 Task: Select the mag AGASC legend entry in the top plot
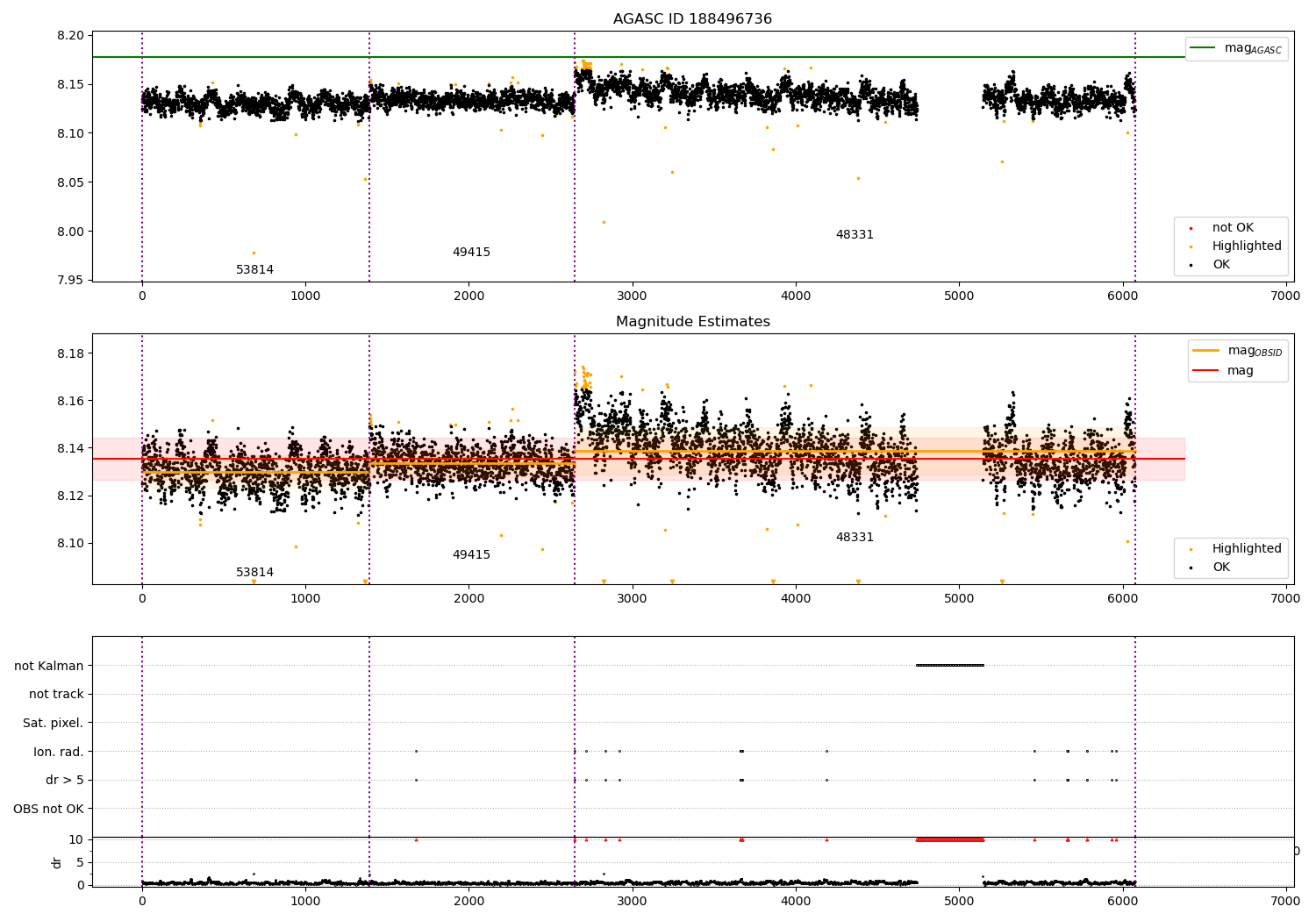coord(1236,48)
